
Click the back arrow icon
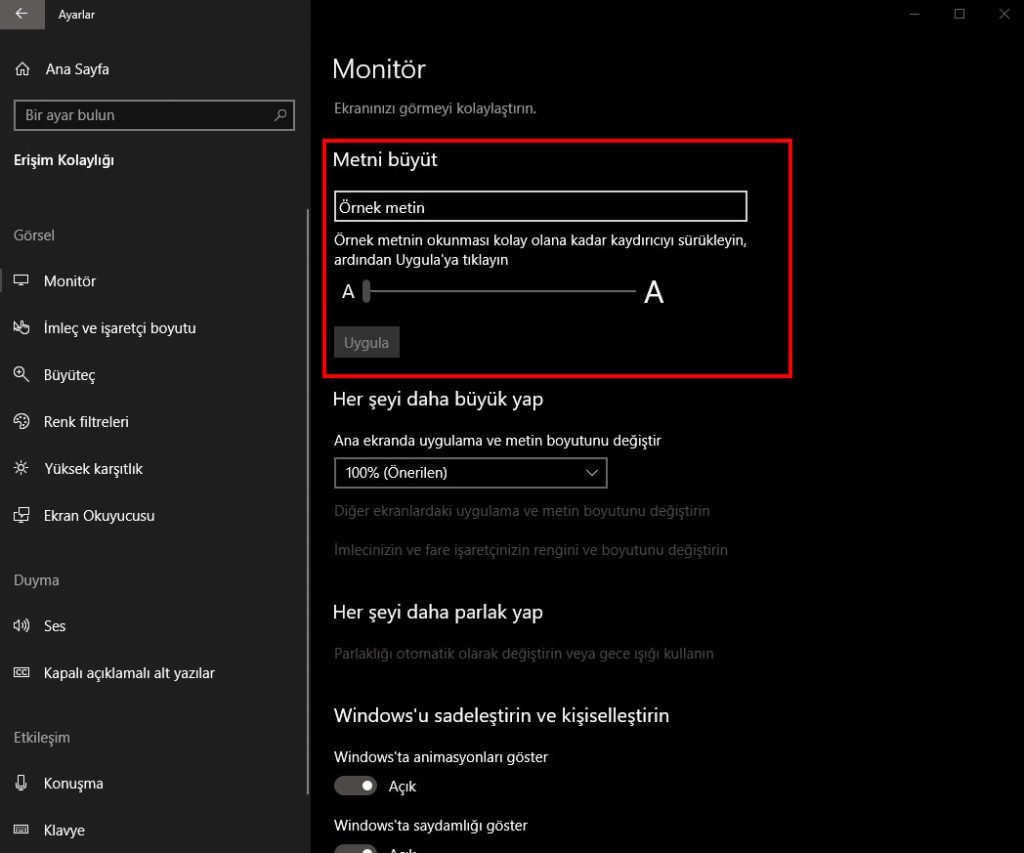pos(22,15)
